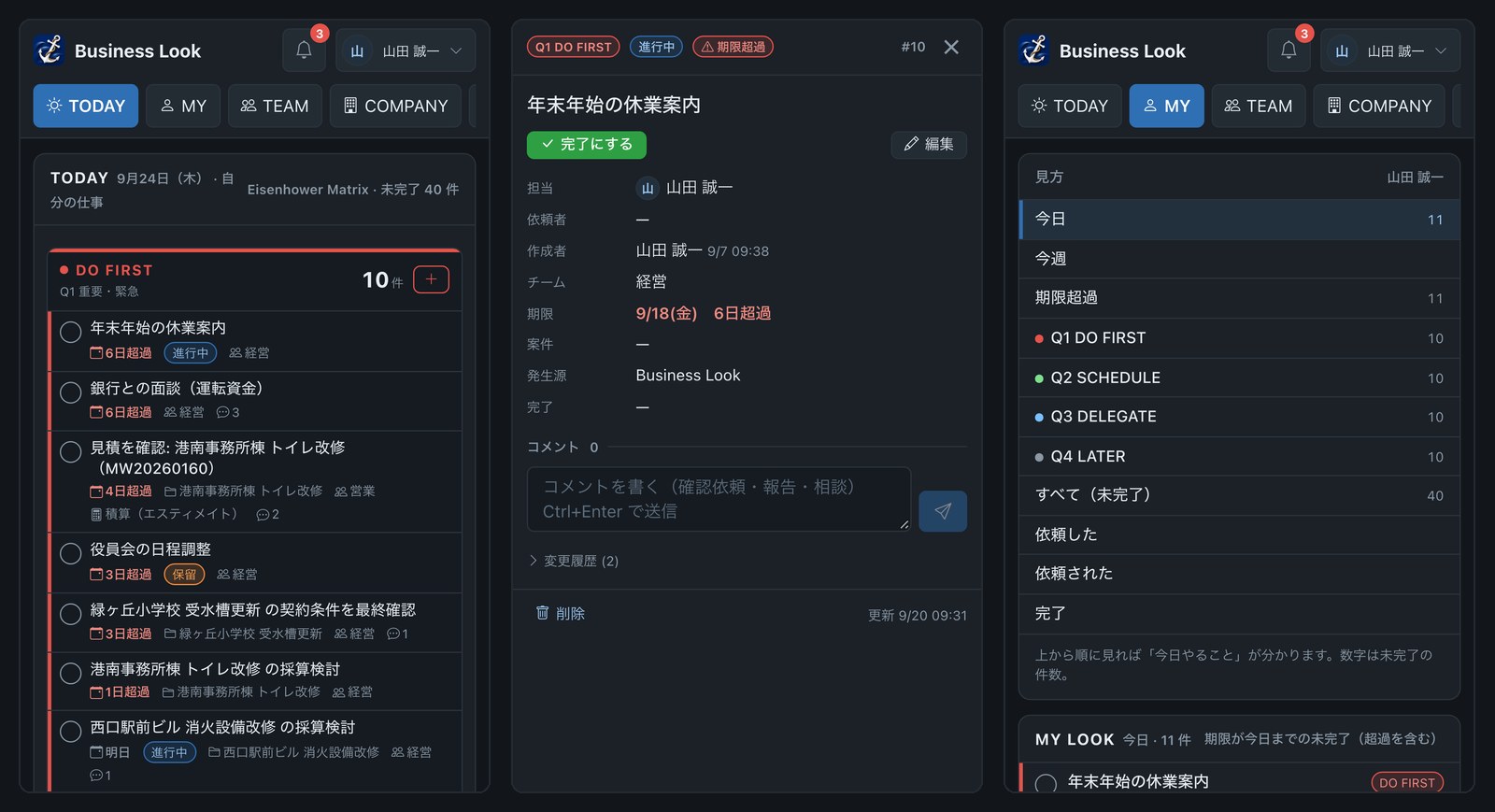Open comment count on 緑ヶ丘小学校 task
Image resolution: width=1495 pixels, height=812 pixels.
tap(398, 634)
